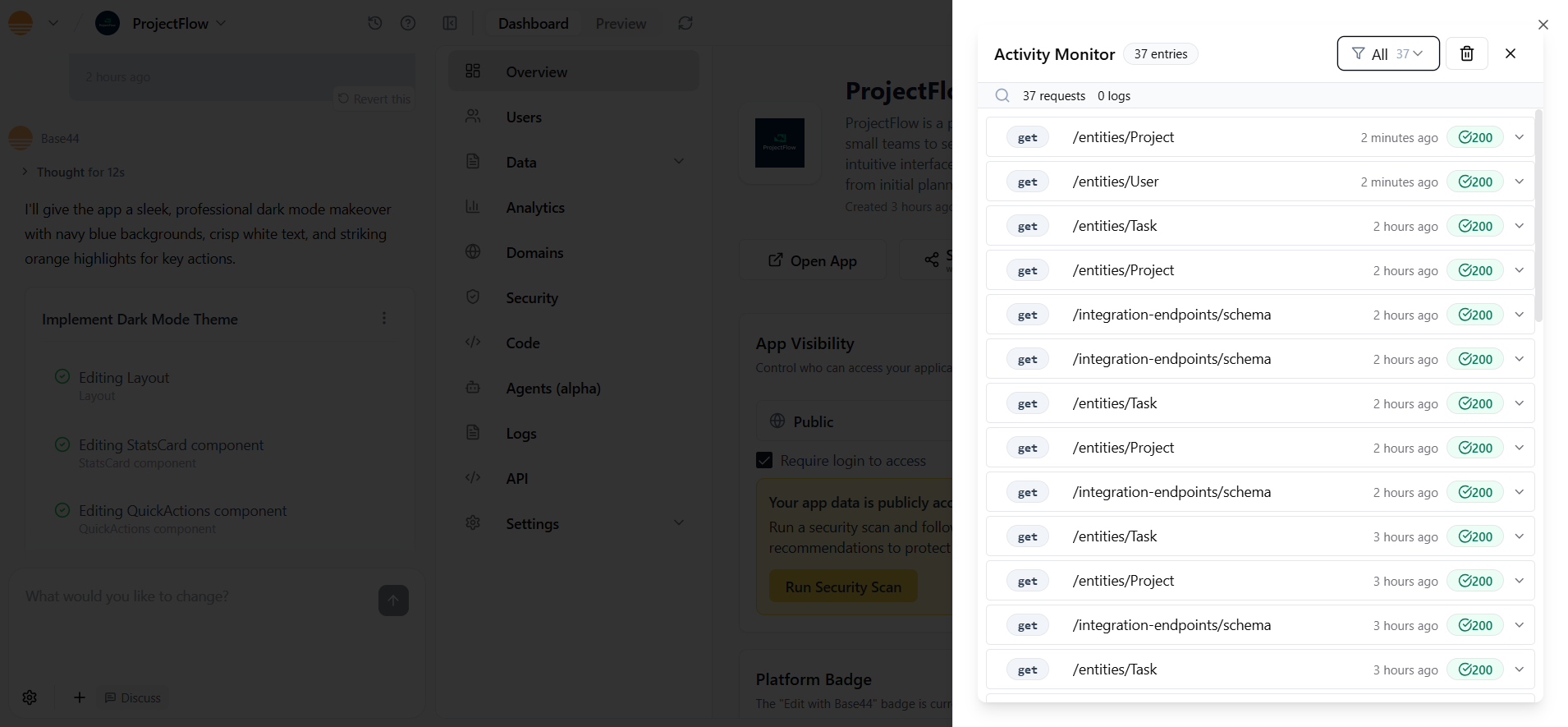This screenshot has height=727, width=1568.
Task: Expand the first /entities/Project request from 2 minutes ago
Action: pyautogui.click(x=1260, y=137)
